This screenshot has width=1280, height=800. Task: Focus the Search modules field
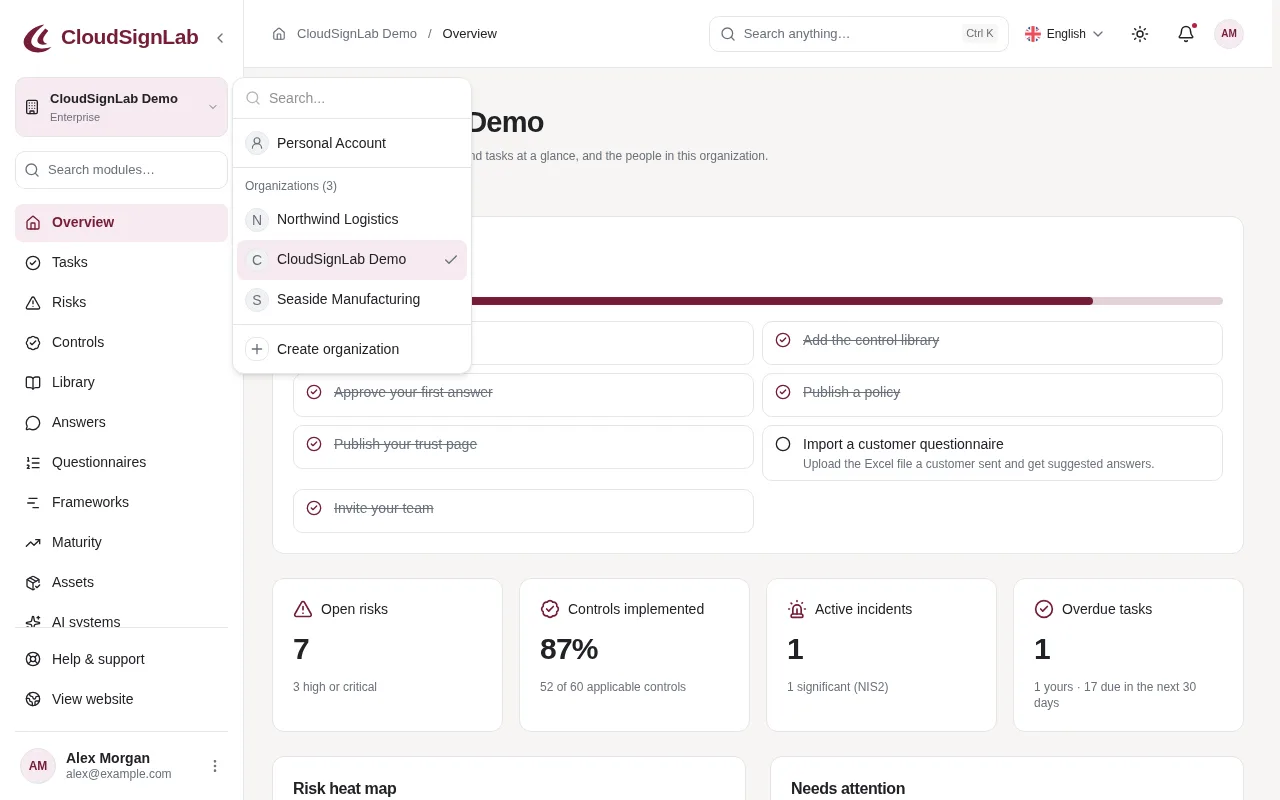coord(121,170)
